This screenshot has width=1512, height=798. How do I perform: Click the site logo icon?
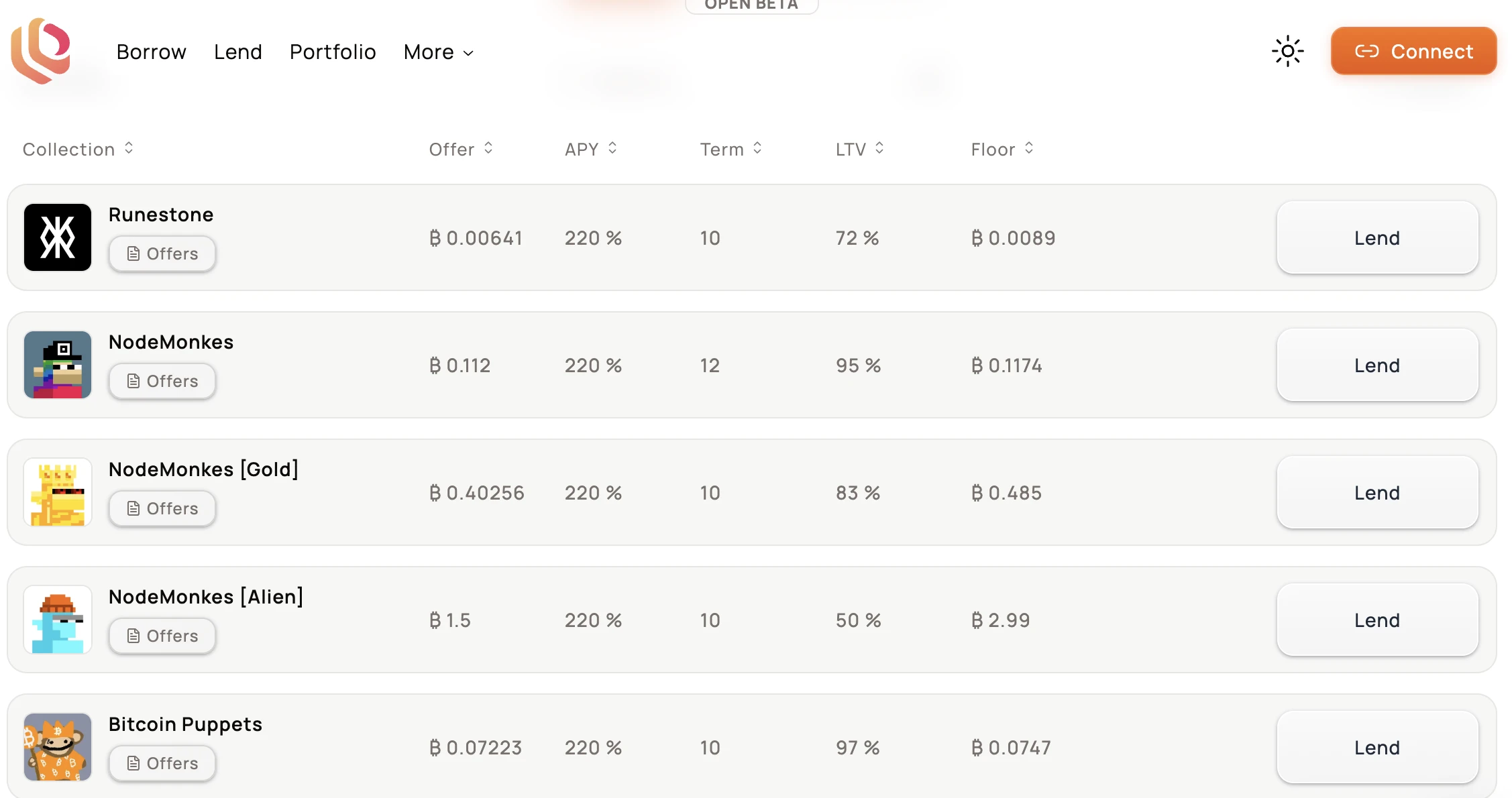tap(41, 51)
